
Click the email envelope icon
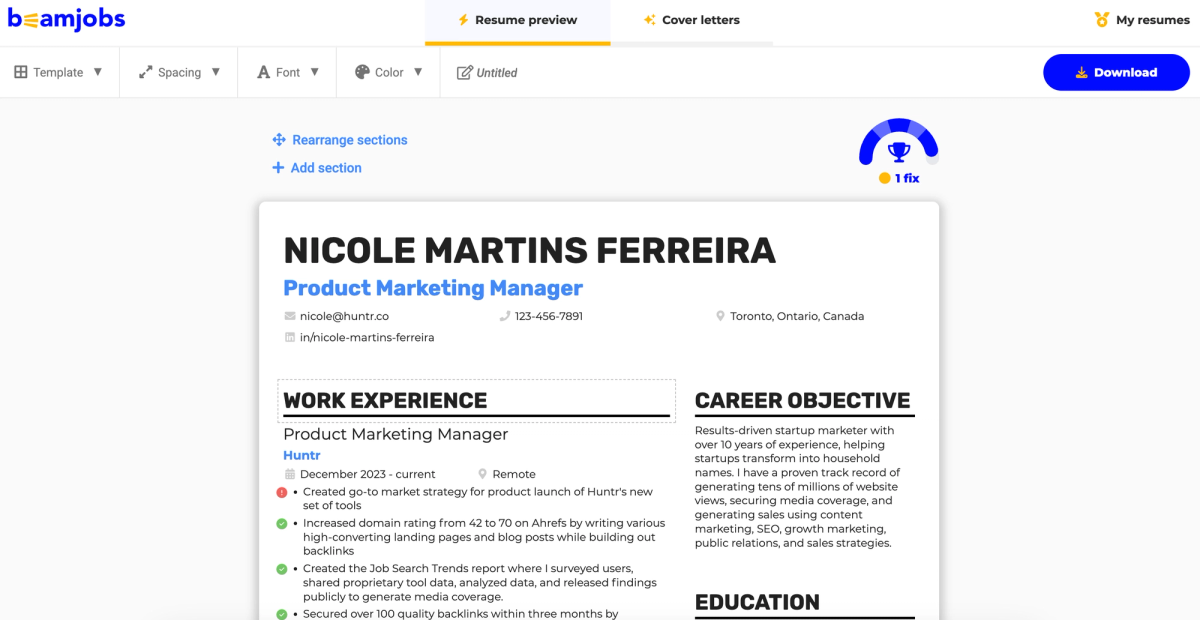290,316
